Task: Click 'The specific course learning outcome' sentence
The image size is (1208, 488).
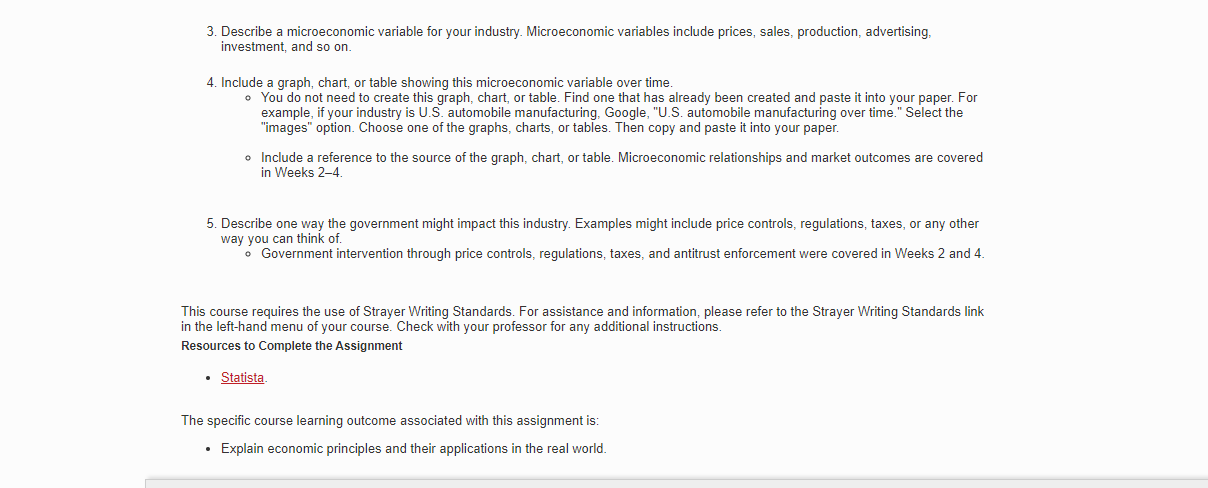Action: point(390,420)
